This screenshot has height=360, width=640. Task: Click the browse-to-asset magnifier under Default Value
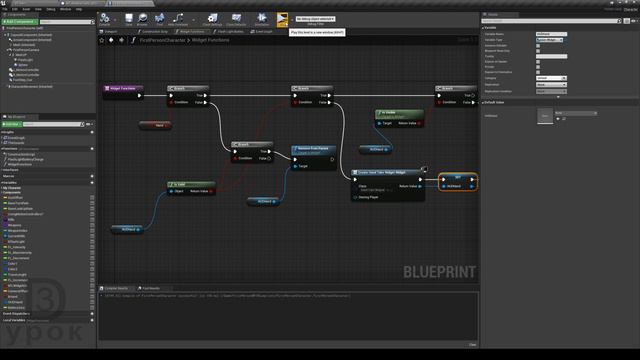pyautogui.click(x=564, y=119)
